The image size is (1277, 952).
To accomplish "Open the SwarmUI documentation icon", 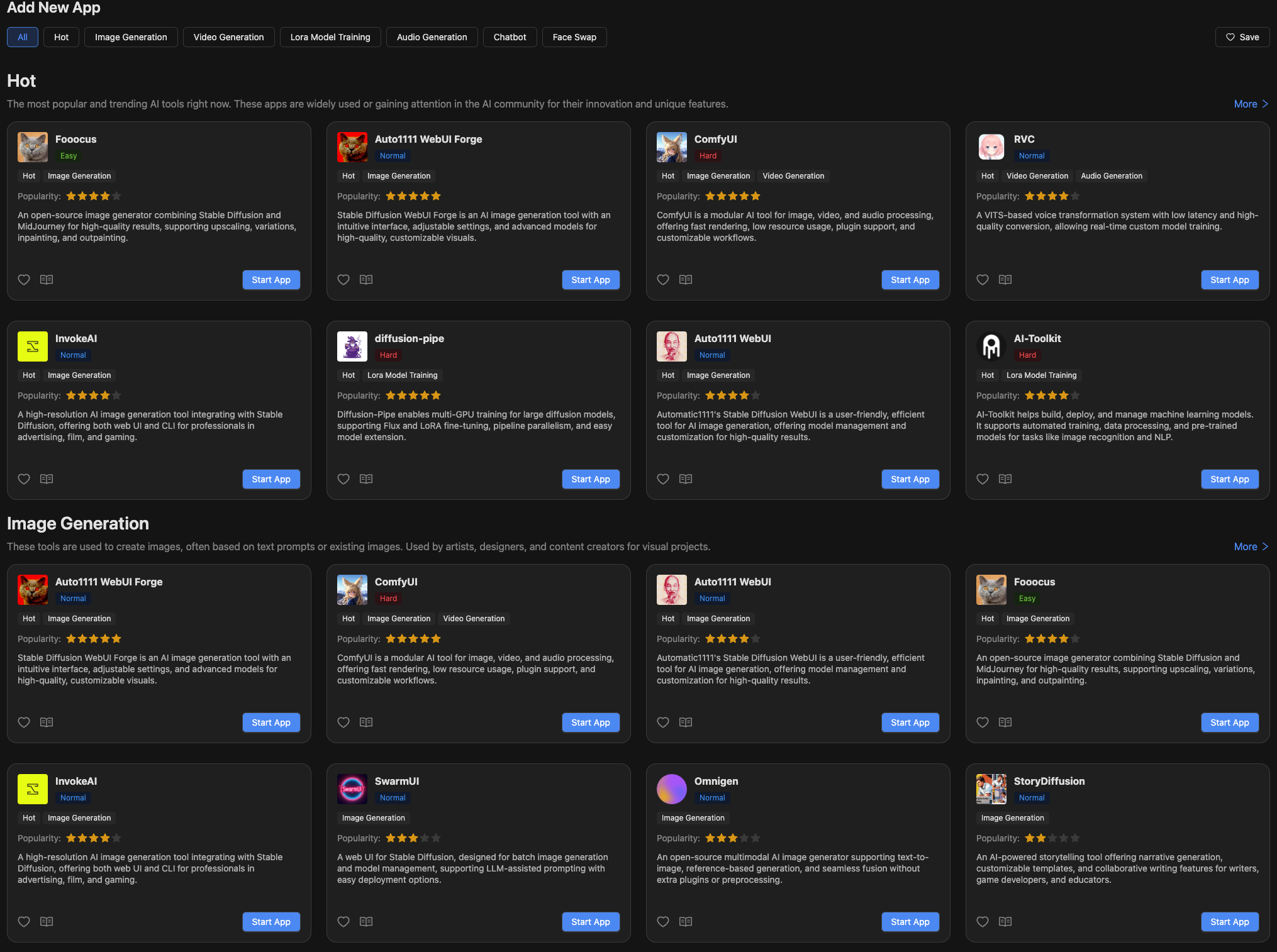I will pyautogui.click(x=366, y=922).
